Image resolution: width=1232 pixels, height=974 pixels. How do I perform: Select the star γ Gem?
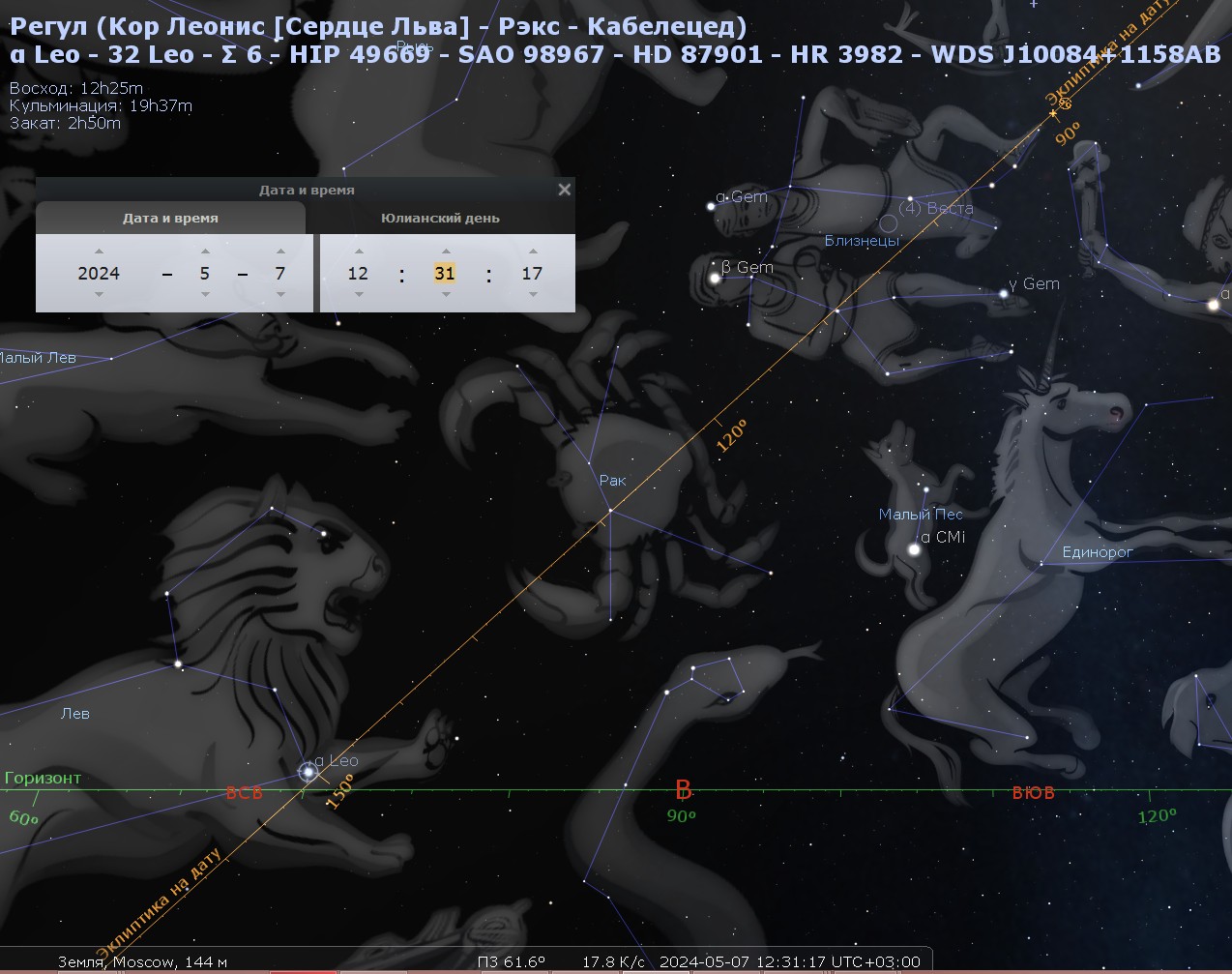(x=1005, y=293)
